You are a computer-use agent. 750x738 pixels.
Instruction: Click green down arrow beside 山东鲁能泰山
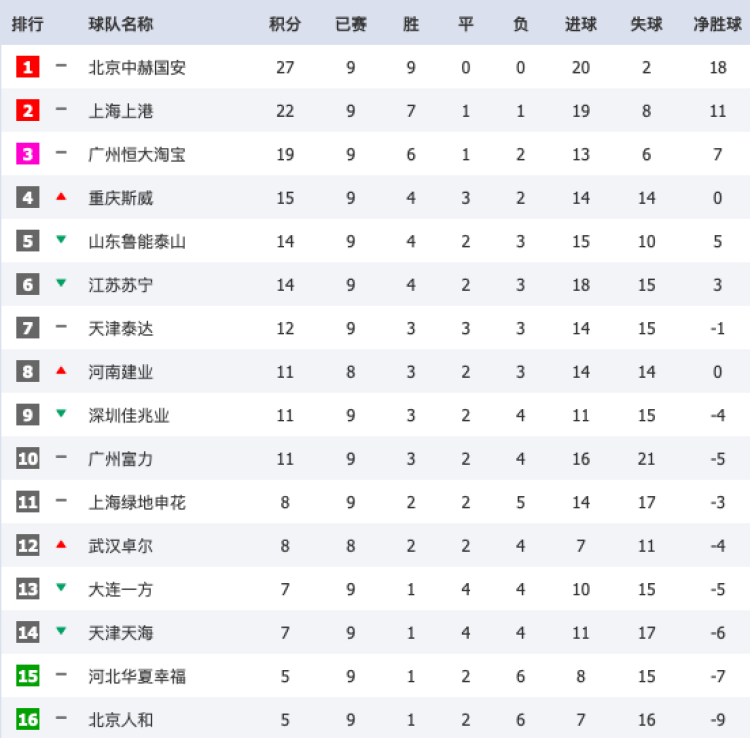61,240
